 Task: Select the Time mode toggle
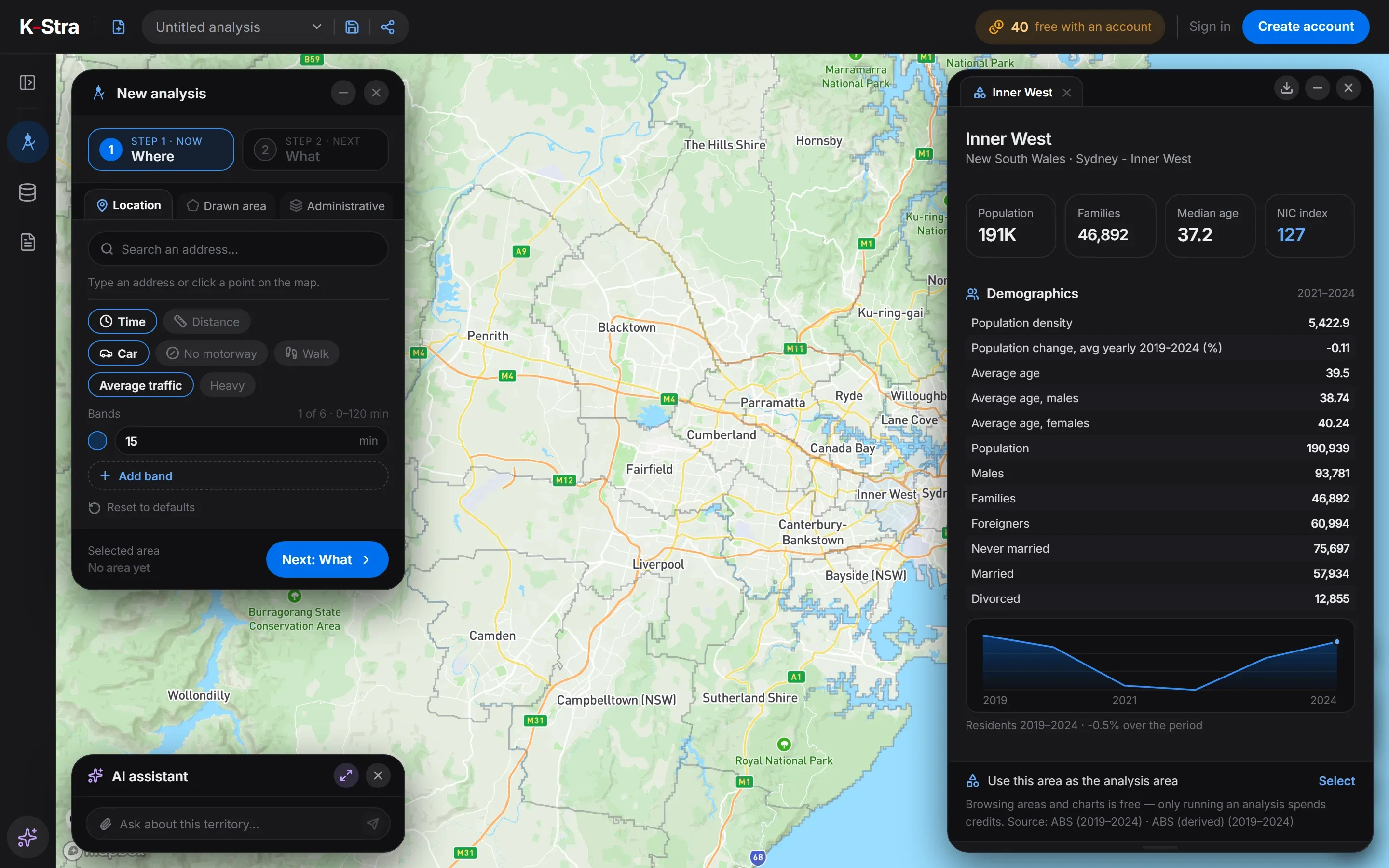pyautogui.click(x=122, y=322)
